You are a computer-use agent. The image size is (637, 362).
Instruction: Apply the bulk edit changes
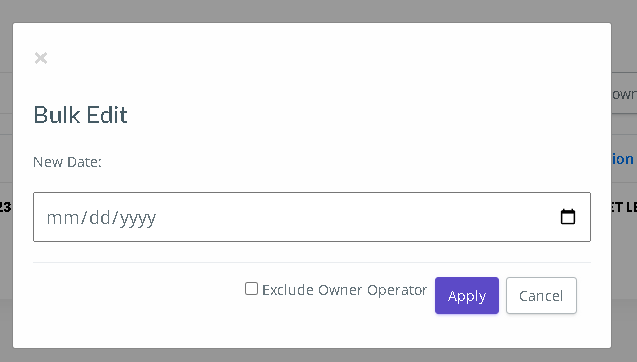click(467, 295)
